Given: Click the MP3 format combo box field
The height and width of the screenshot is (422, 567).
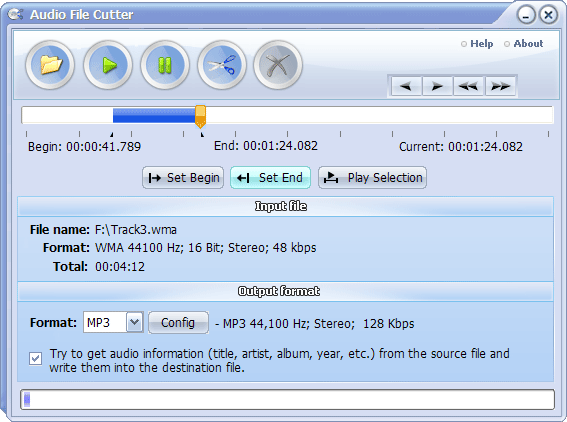Looking at the screenshot, I should [x=113, y=322].
